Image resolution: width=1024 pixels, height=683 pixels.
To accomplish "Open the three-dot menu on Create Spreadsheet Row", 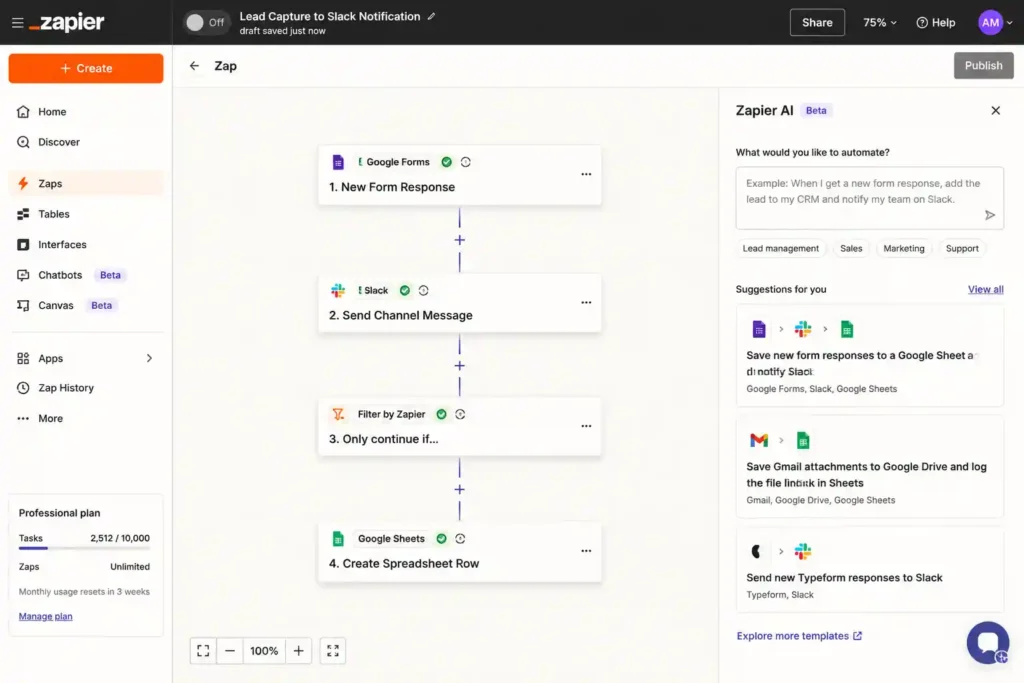I will (586, 550).
